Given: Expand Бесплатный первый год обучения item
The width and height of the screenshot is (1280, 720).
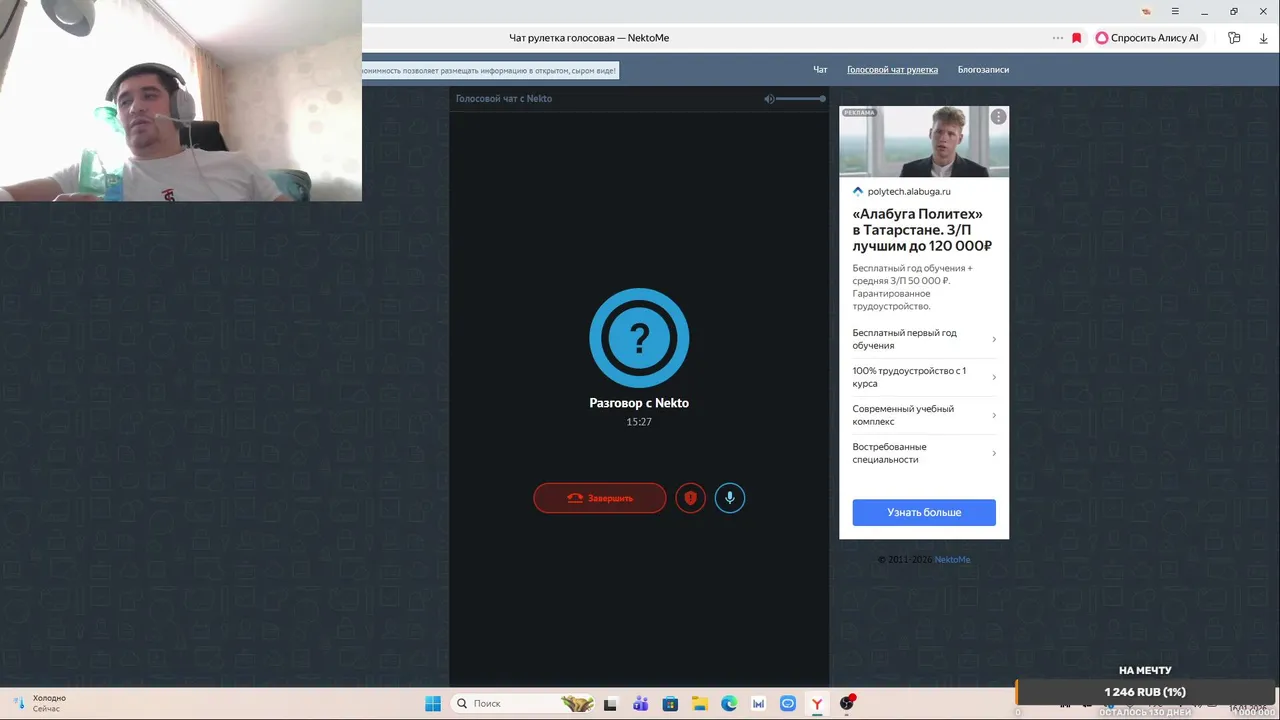Looking at the screenshot, I should point(924,339).
